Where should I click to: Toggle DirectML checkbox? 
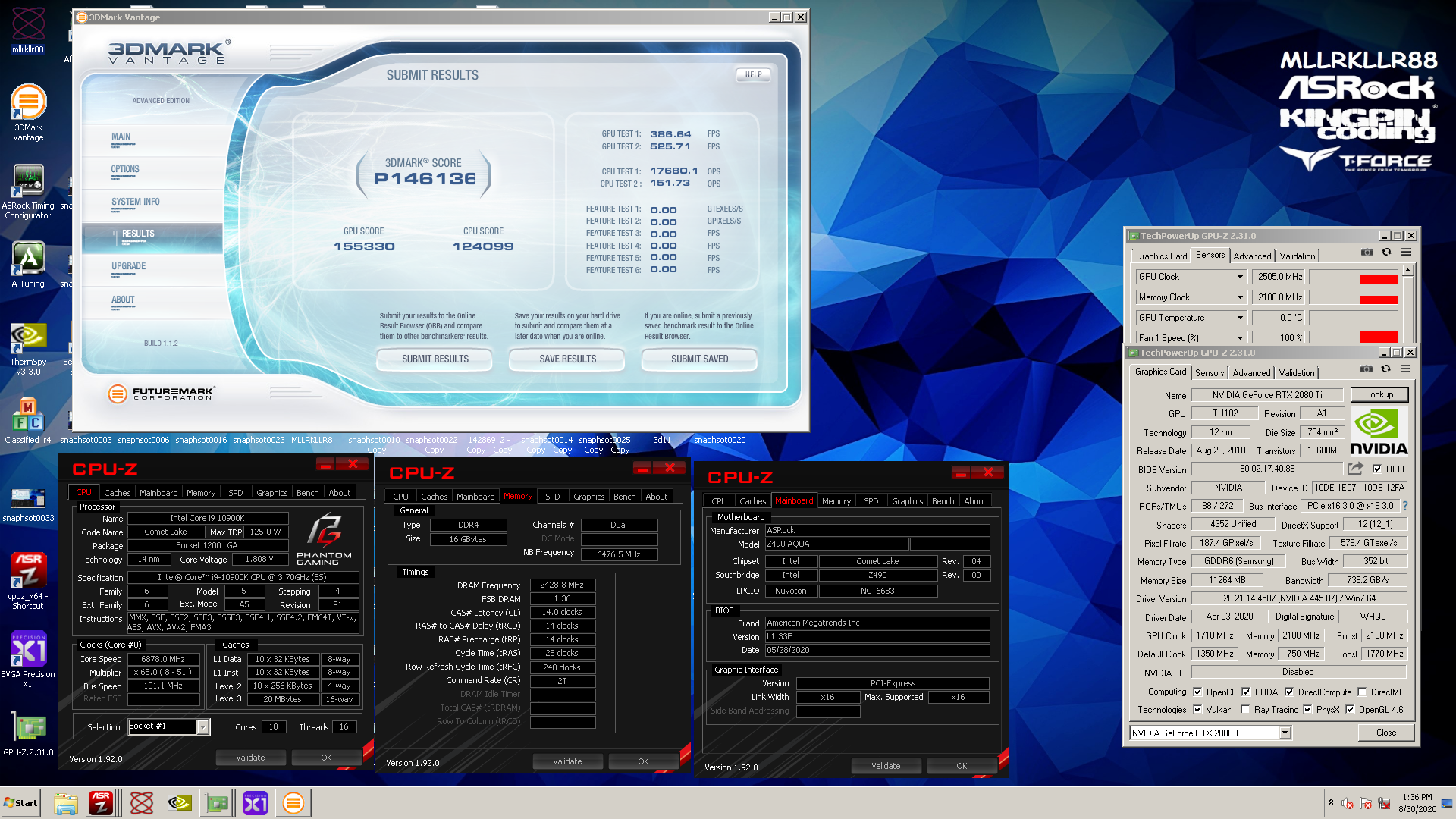[x=1363, y=692]
